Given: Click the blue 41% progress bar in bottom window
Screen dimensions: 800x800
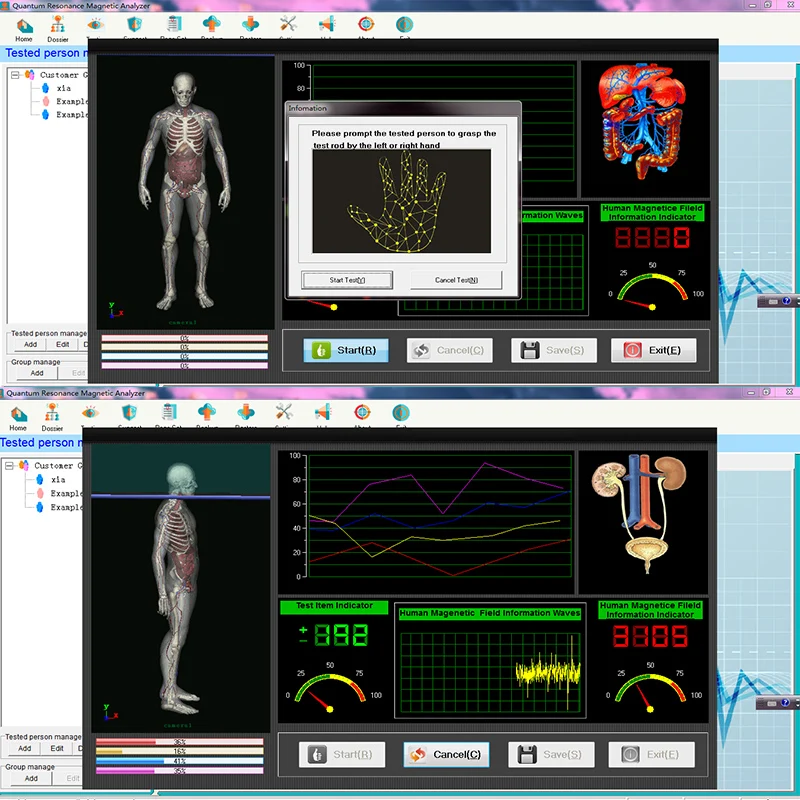Looking at the screenshot, I should (180, 761).
